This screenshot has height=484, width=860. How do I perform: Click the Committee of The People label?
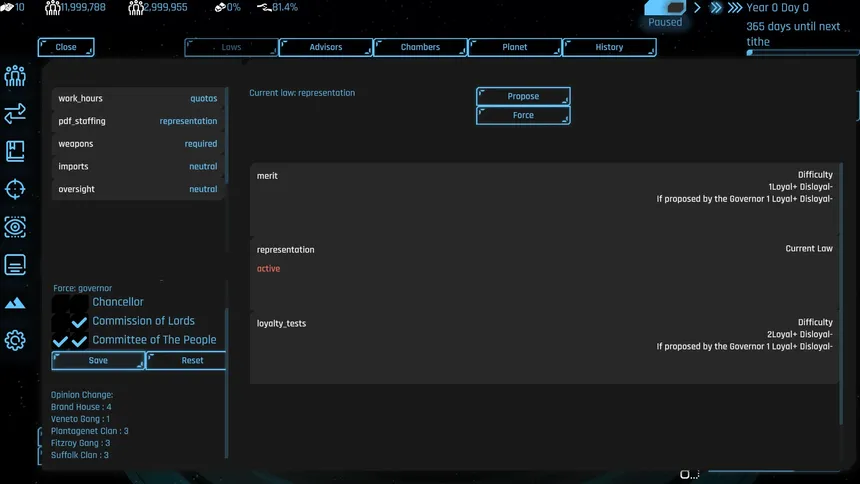154,340
